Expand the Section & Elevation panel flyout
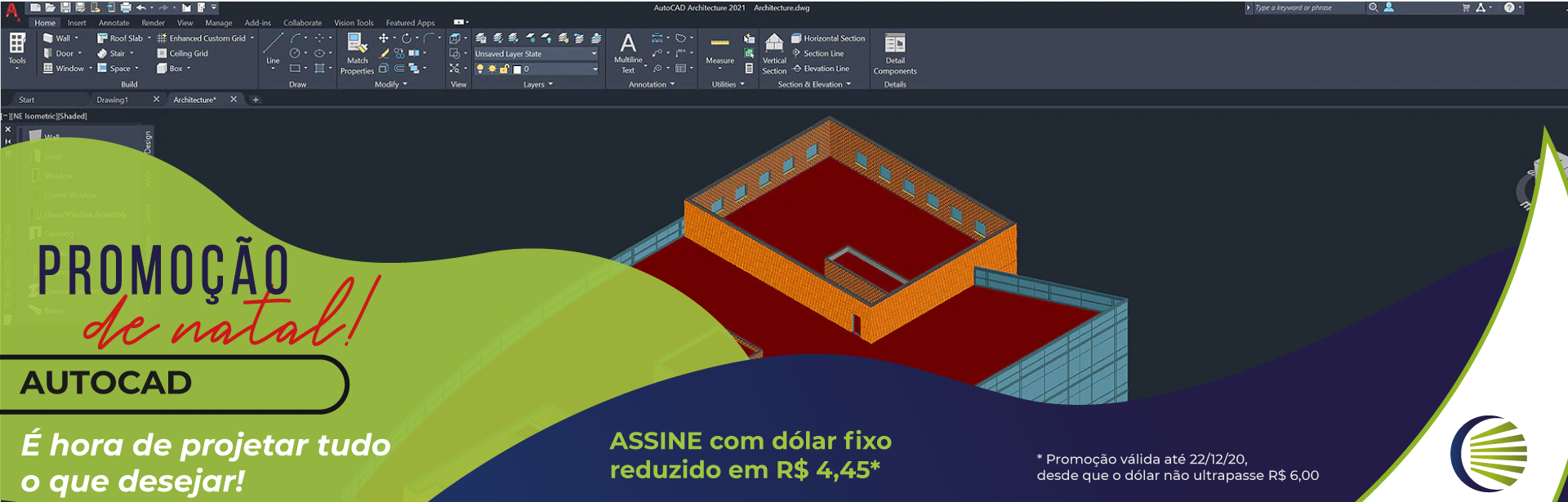The height and width of the screenshot is (502, 1568). (814, 84)
